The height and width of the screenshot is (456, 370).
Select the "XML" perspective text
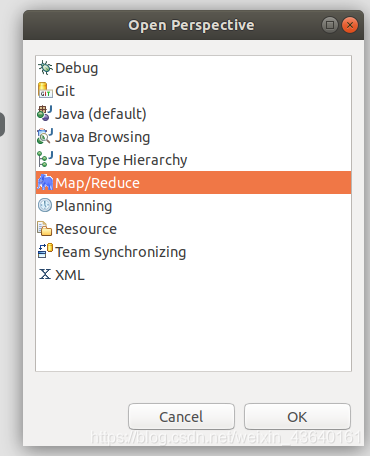70,275
